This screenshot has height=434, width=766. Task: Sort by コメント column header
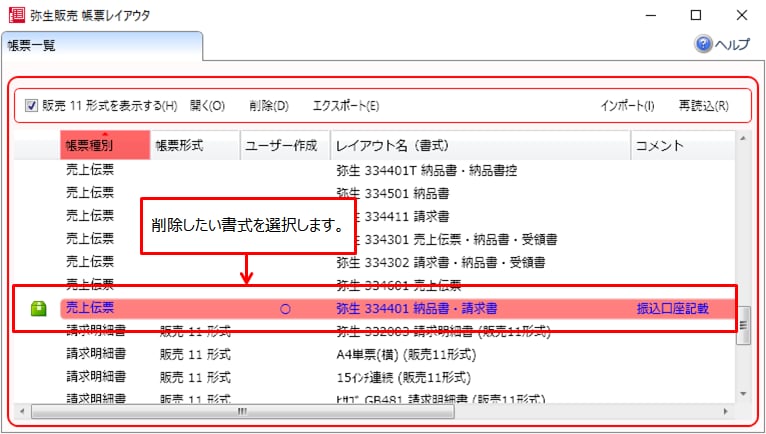pos(682,145)
